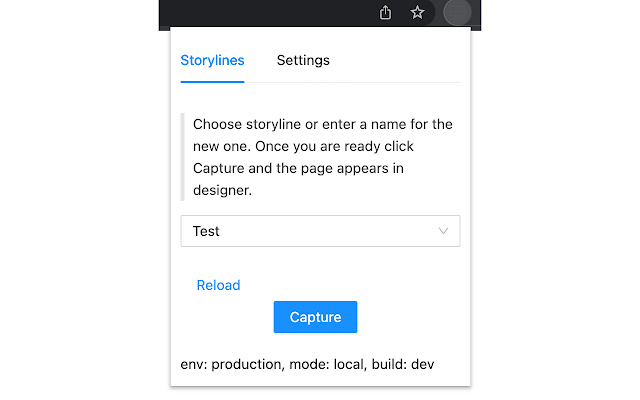Click the "Test" value text in selector

[206, 231]
